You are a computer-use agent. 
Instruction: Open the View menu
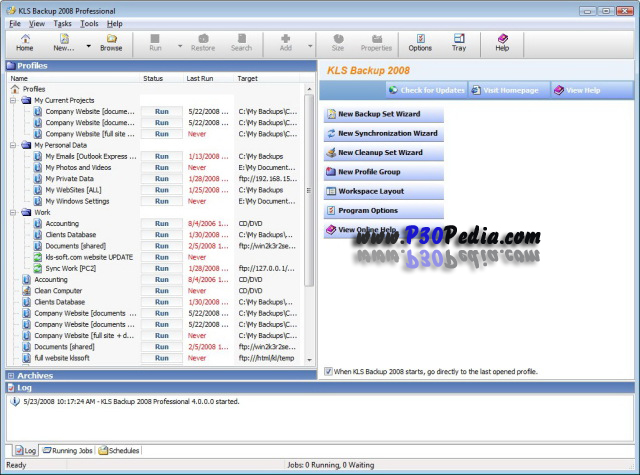(37, 24)
